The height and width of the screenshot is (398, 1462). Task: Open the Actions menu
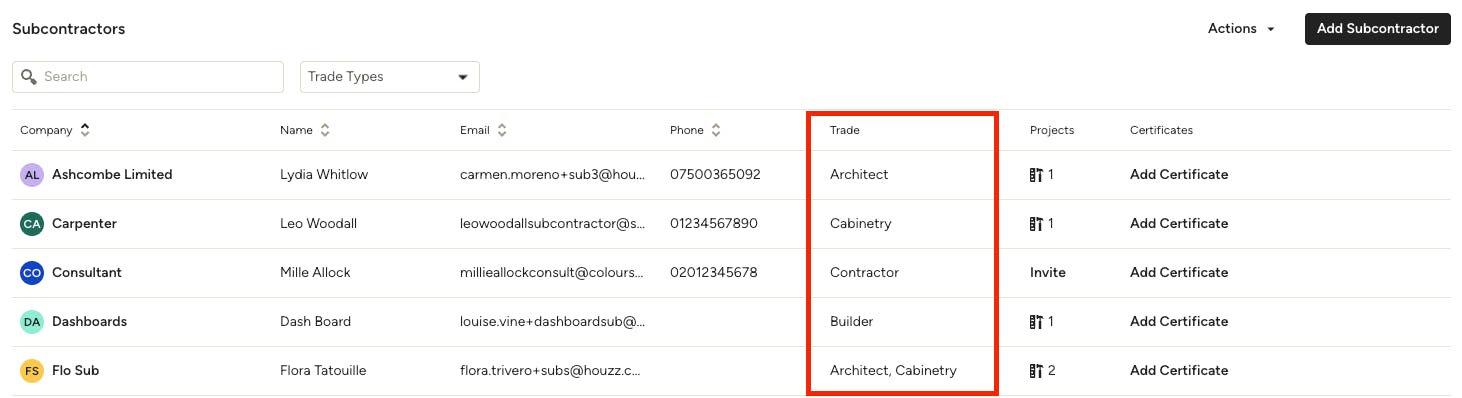pos(1242,28)
